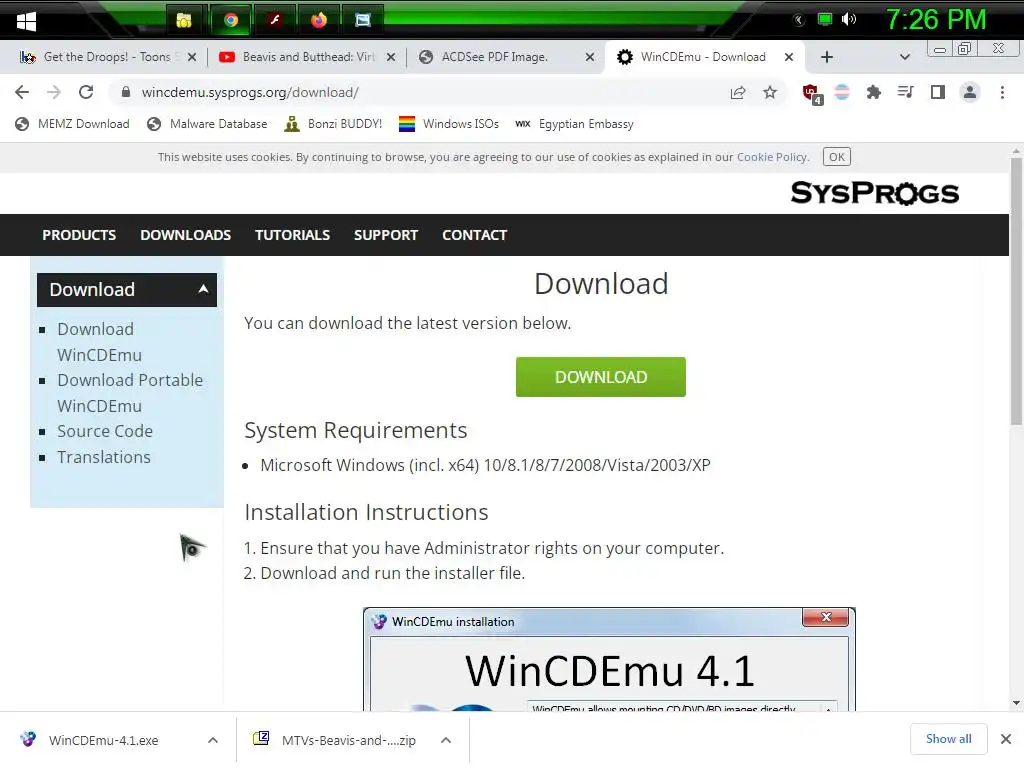The width and height of the screenshot is (1024, 768).
Task: Open the search tabs dropdown arrow
Action: coord(904,57)
